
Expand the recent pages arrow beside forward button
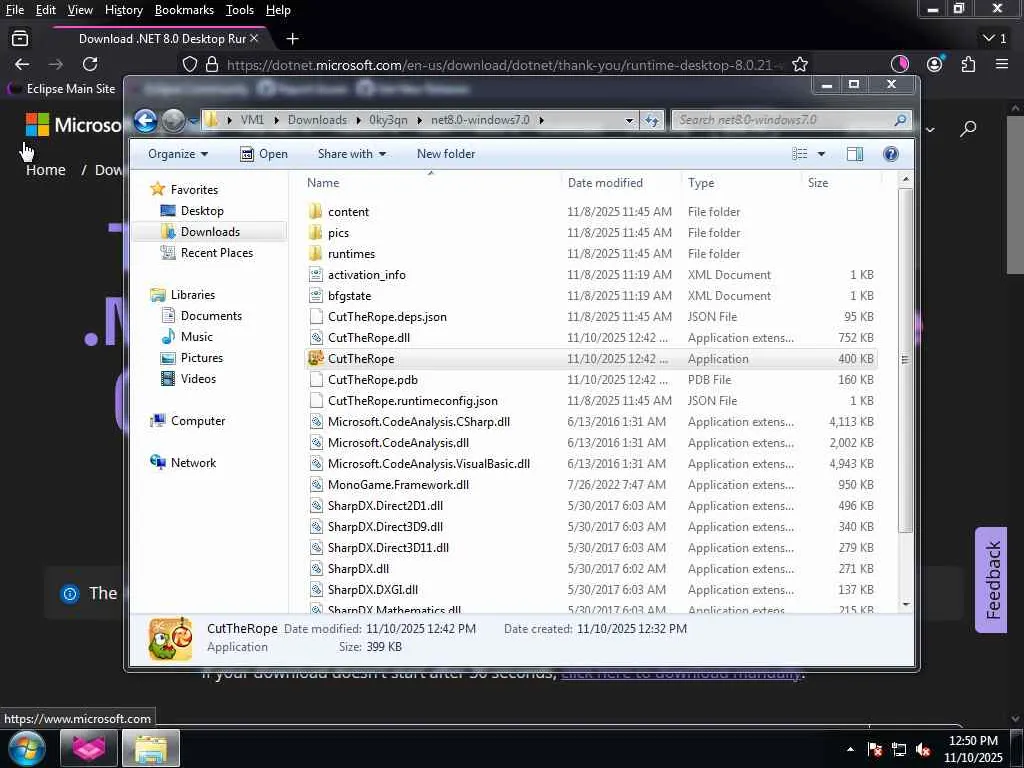(x=193, y=121)
